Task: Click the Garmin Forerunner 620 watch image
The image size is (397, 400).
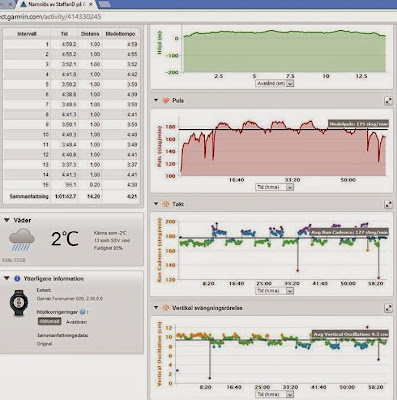Action: click(19, 303)
